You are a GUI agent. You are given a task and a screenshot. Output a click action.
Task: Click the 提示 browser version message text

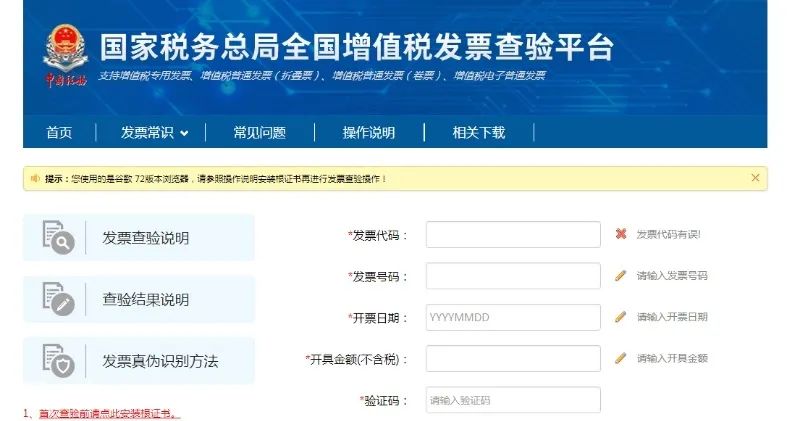pyautogui.click(x=215, y=178)
